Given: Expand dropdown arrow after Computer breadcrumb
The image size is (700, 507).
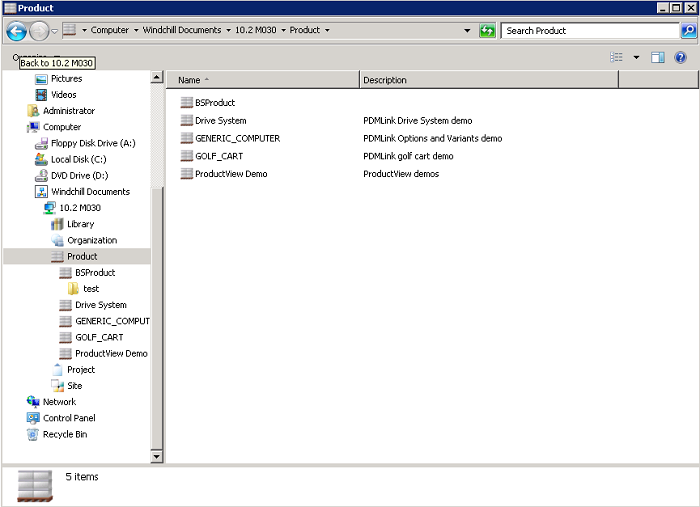Looking at the screenshot, I should coord(136,30).
